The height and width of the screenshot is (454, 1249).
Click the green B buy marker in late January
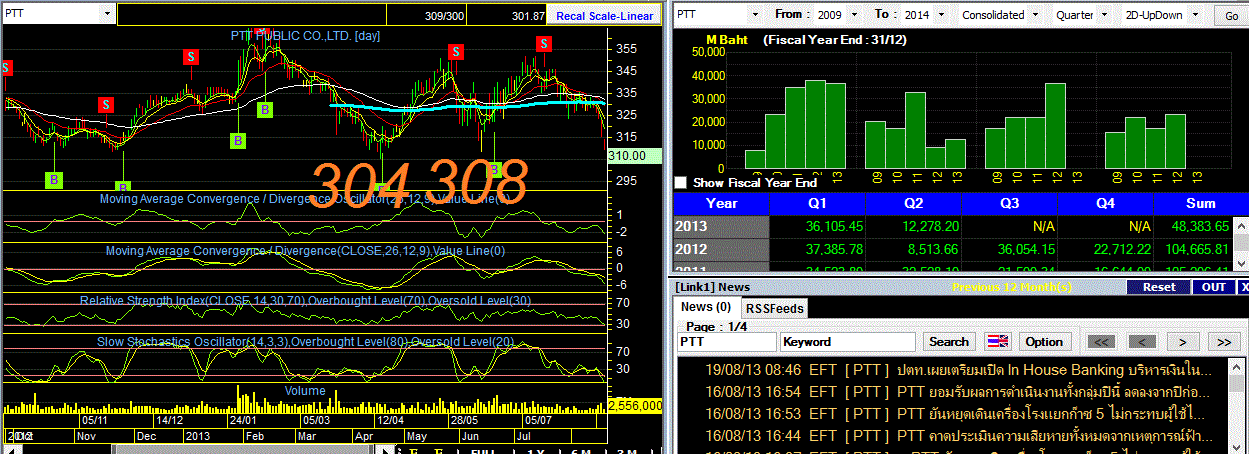(238, 141)
